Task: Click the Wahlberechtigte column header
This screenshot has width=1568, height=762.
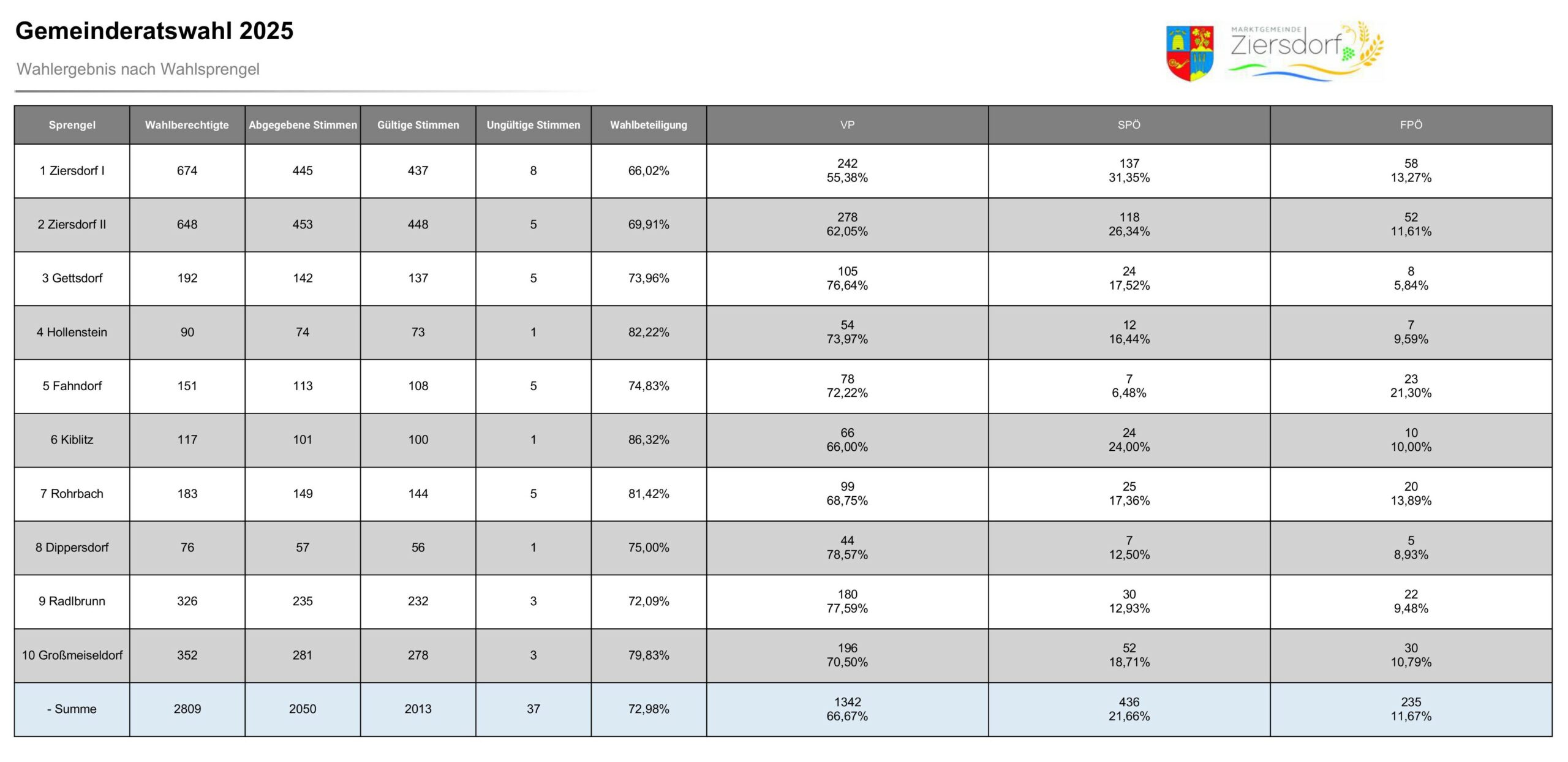Action: coord(187,125)
